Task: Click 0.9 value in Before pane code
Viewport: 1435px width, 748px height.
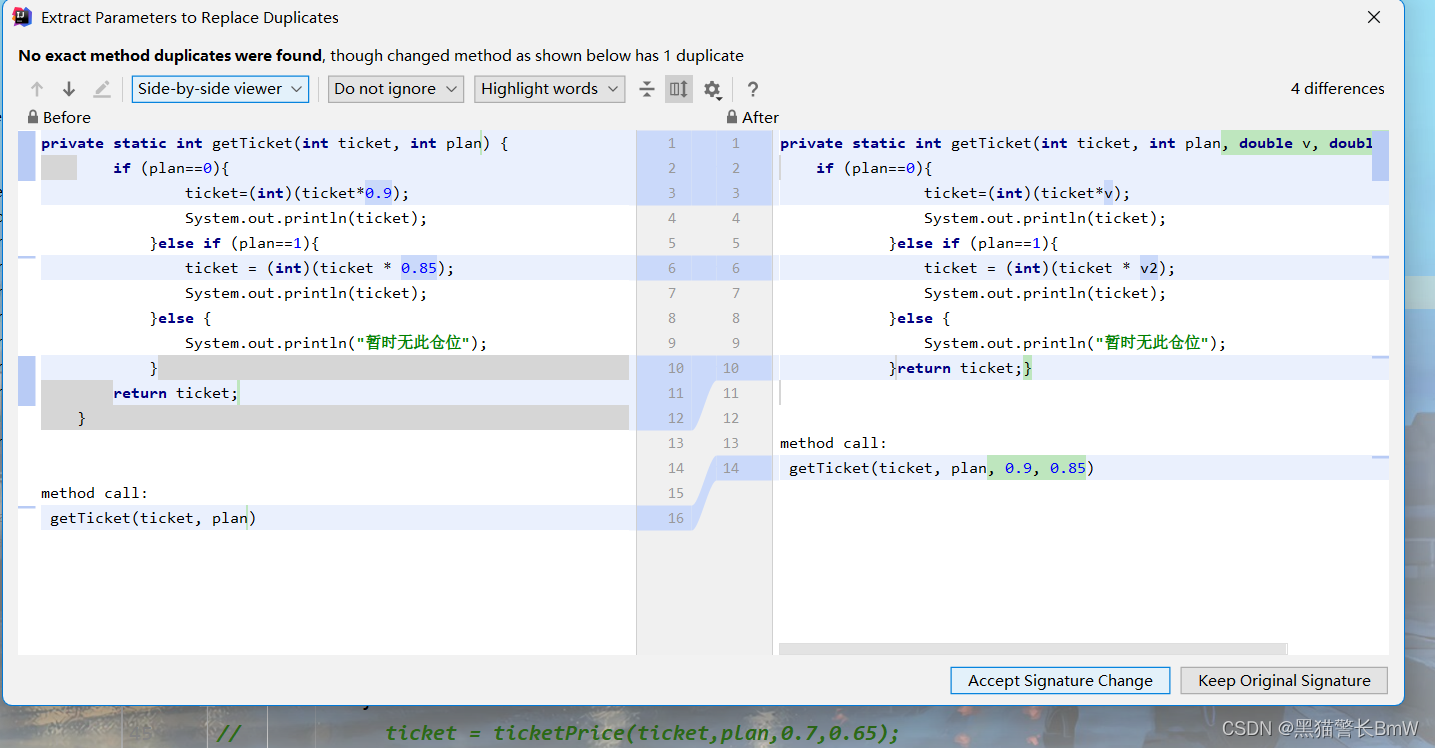Action: [x=379, y=193]
